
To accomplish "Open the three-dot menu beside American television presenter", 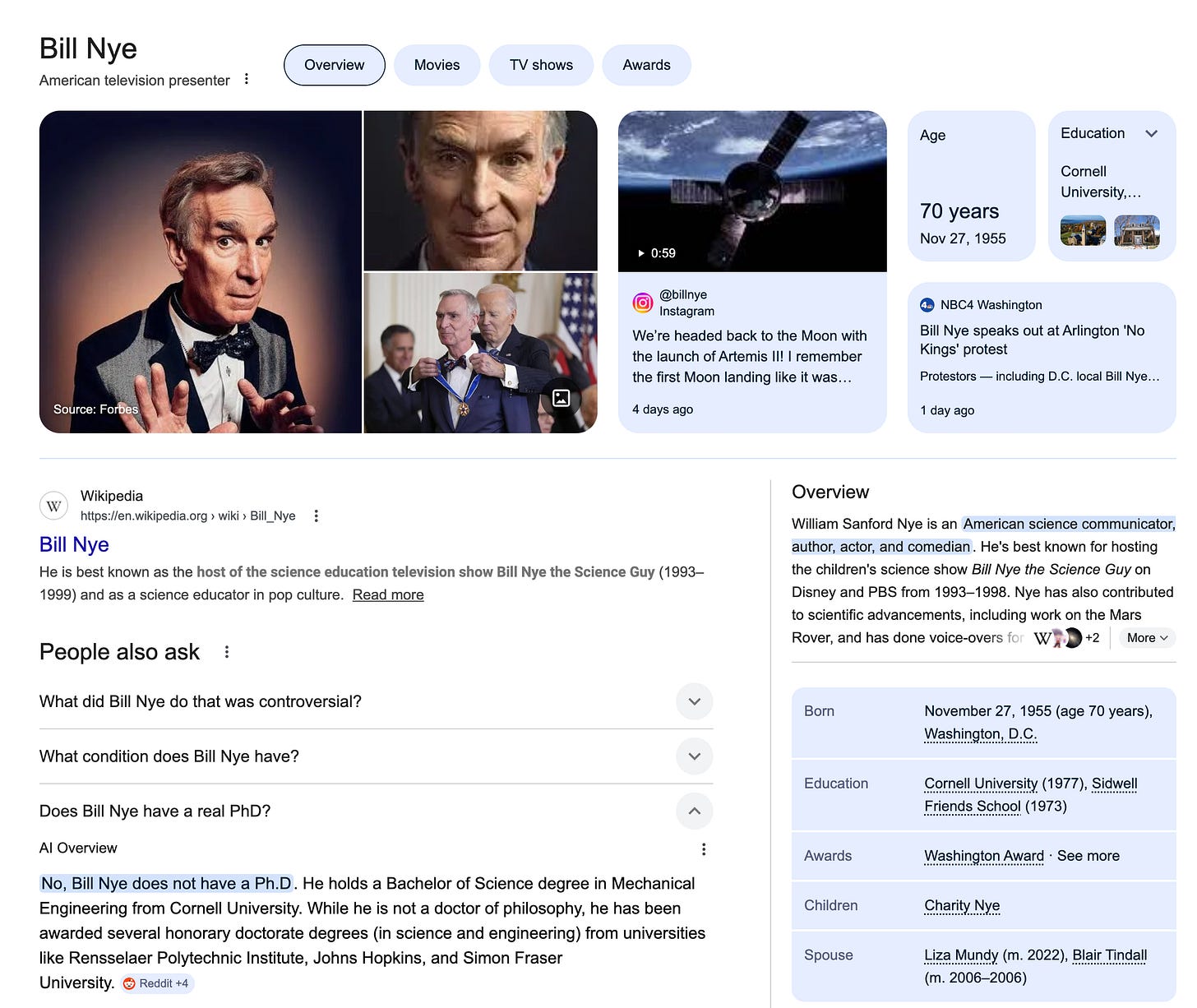I will click(x=247, y=80).
